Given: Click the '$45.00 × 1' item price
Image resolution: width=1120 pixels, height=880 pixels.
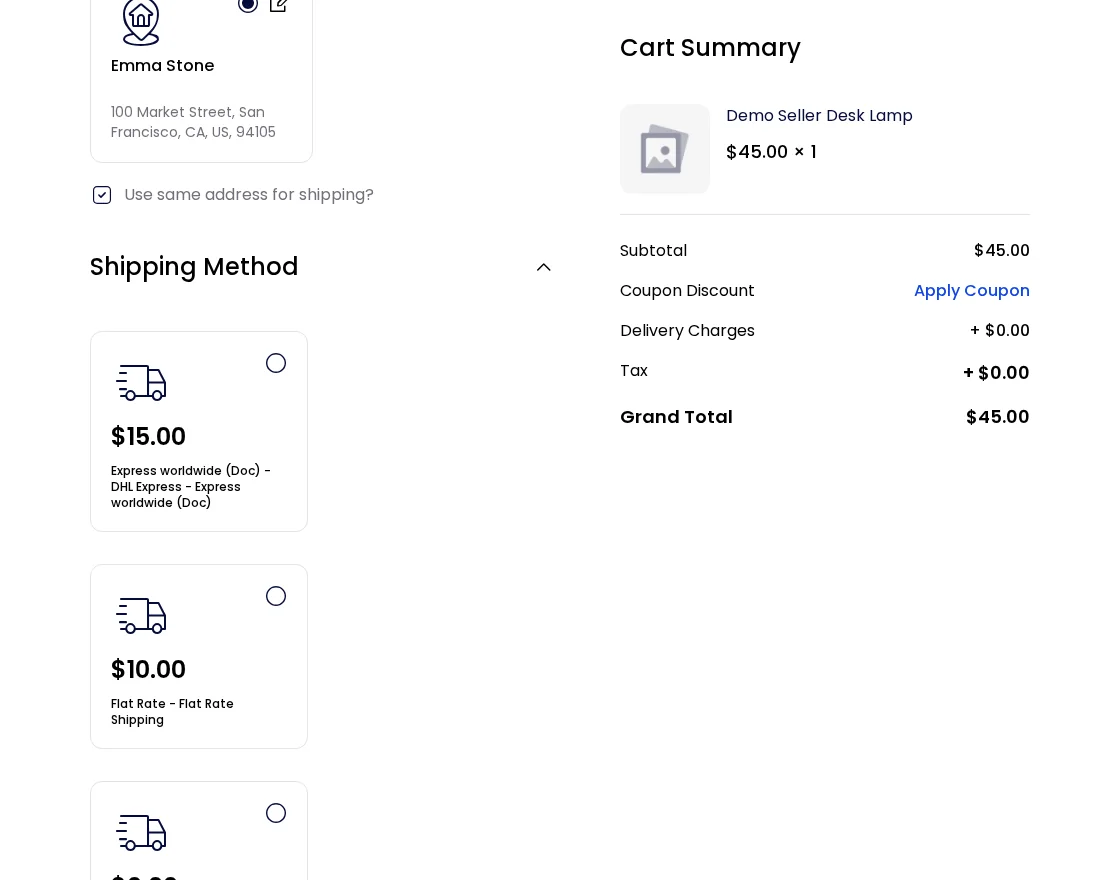Looking at the screenshot, I should [771, 152].
